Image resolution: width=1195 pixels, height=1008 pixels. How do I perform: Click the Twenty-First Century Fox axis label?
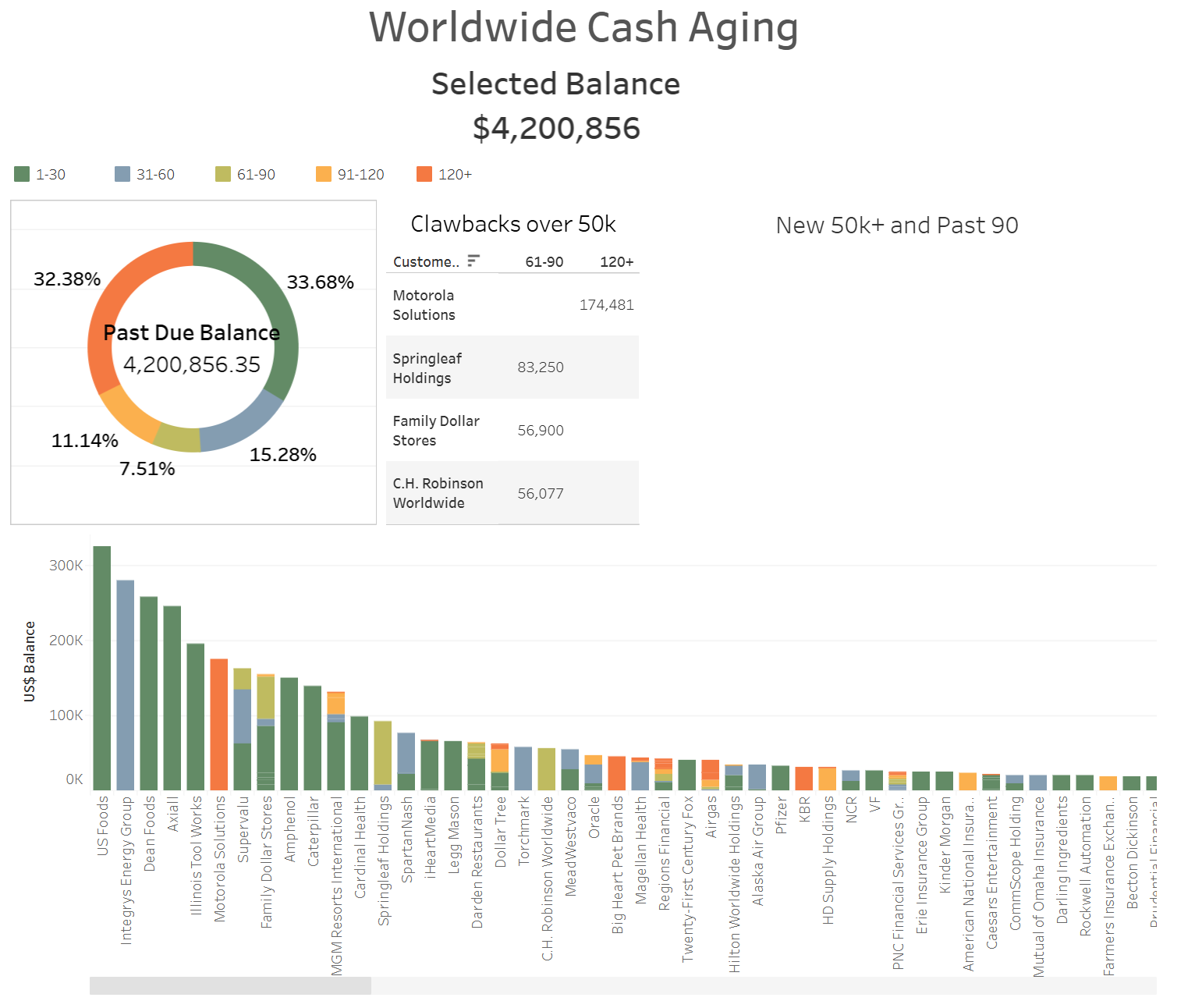pyautogui.click(x=687, y=879)
